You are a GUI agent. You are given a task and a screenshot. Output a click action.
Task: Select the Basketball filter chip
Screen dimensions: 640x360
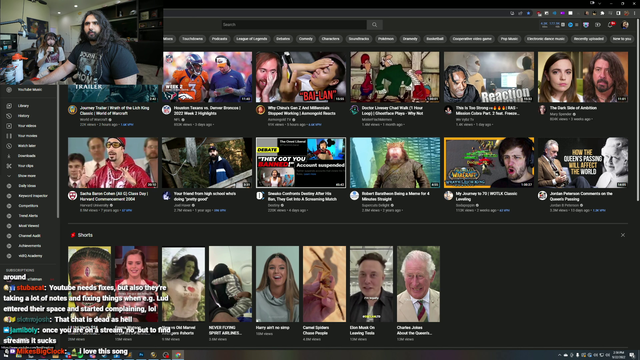tap(435, 39)
